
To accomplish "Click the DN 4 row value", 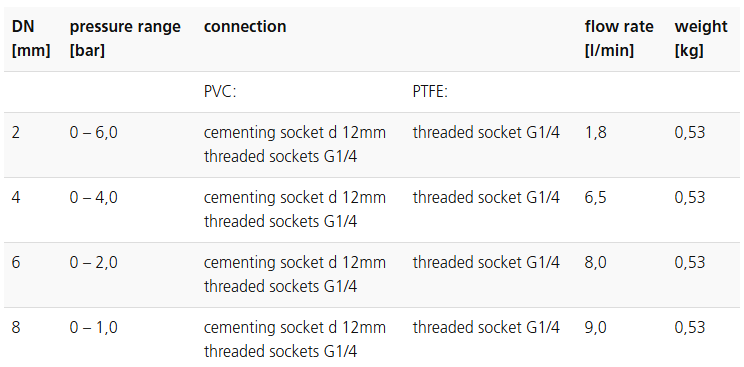I will coord(16,197).
